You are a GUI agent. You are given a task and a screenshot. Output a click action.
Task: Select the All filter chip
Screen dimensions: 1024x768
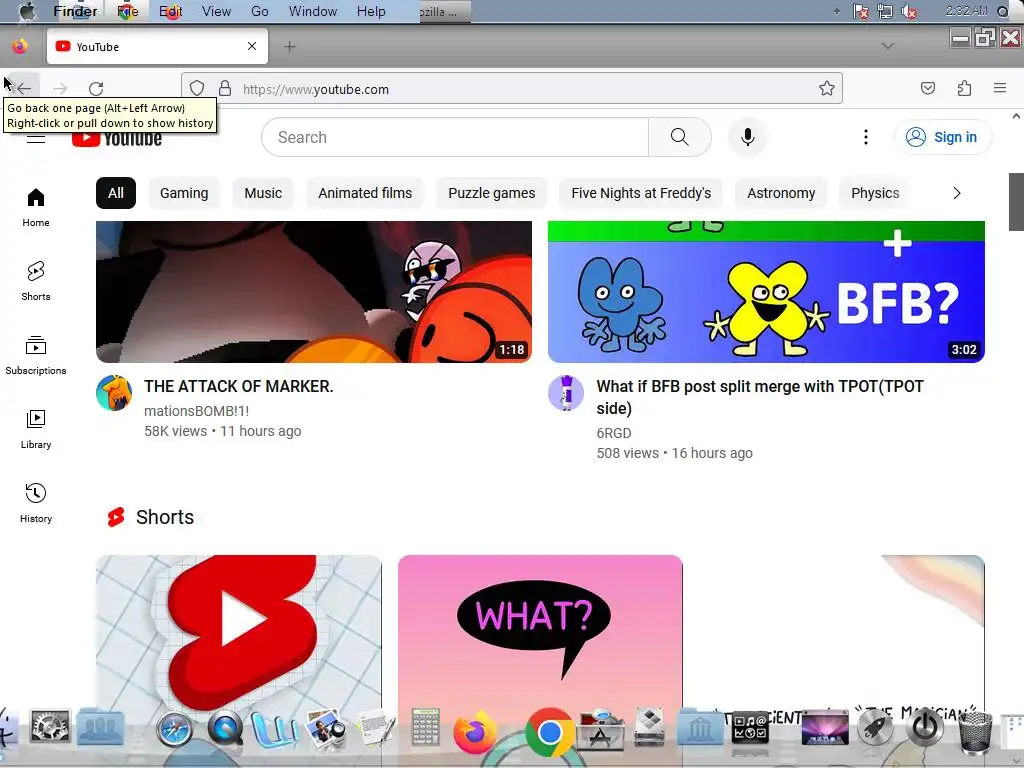116,193
